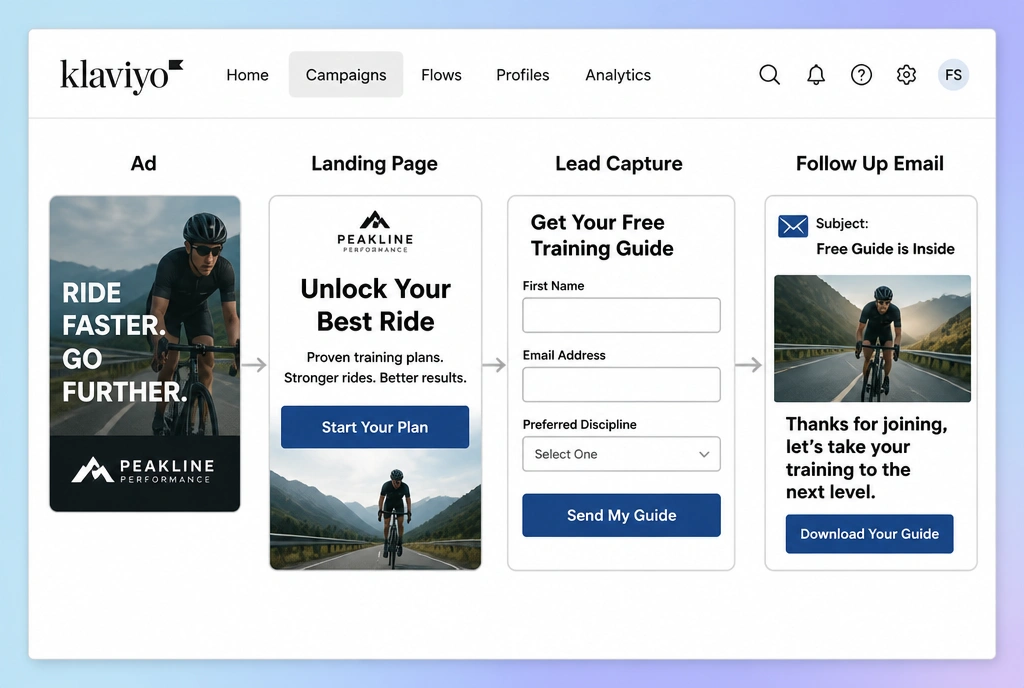Screen dimensions: 1024x688
Task: Click the Download Your Guide button
Action: [869, 534]
